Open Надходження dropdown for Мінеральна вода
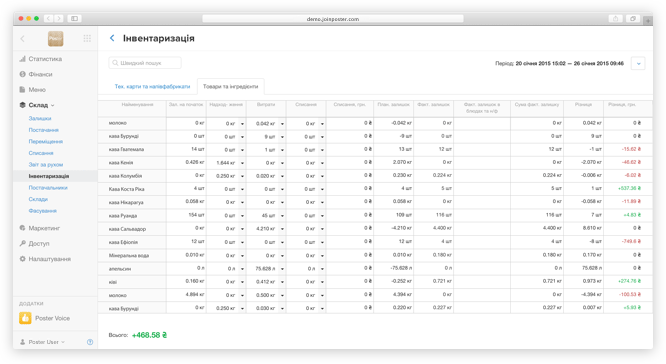 click(242, 256)
